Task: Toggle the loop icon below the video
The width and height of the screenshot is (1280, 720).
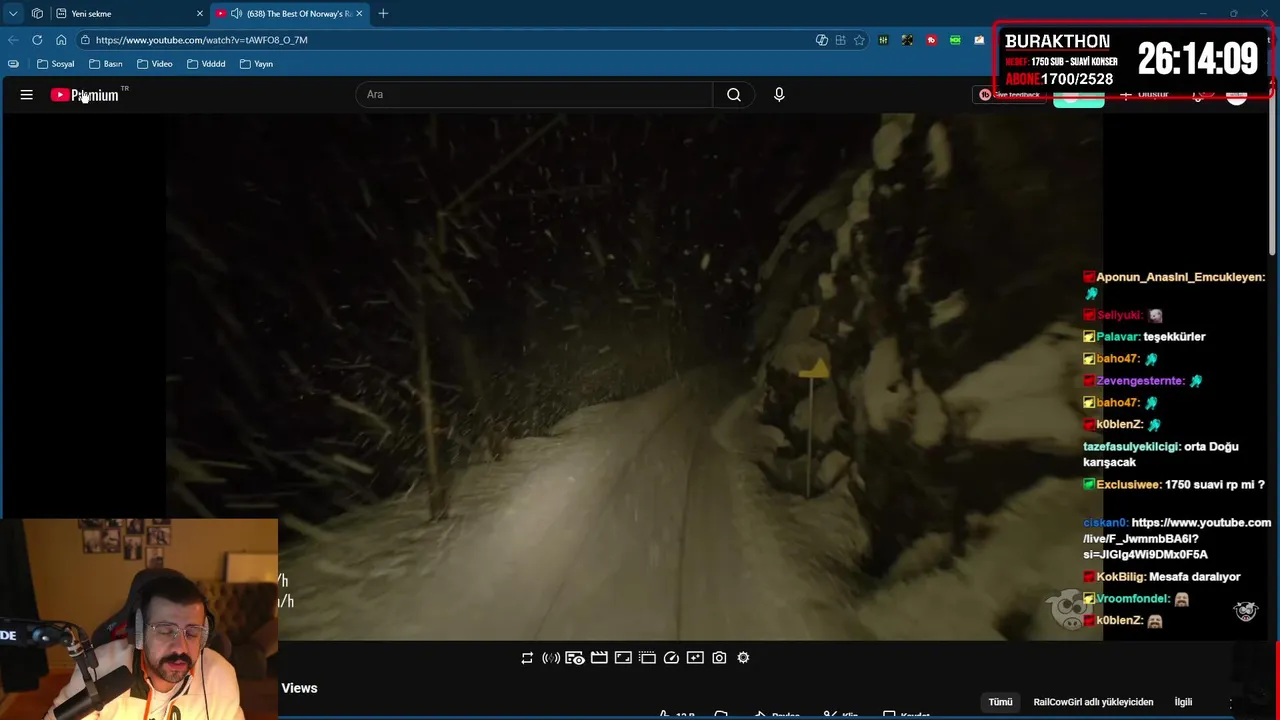Action: click(527, 658)
